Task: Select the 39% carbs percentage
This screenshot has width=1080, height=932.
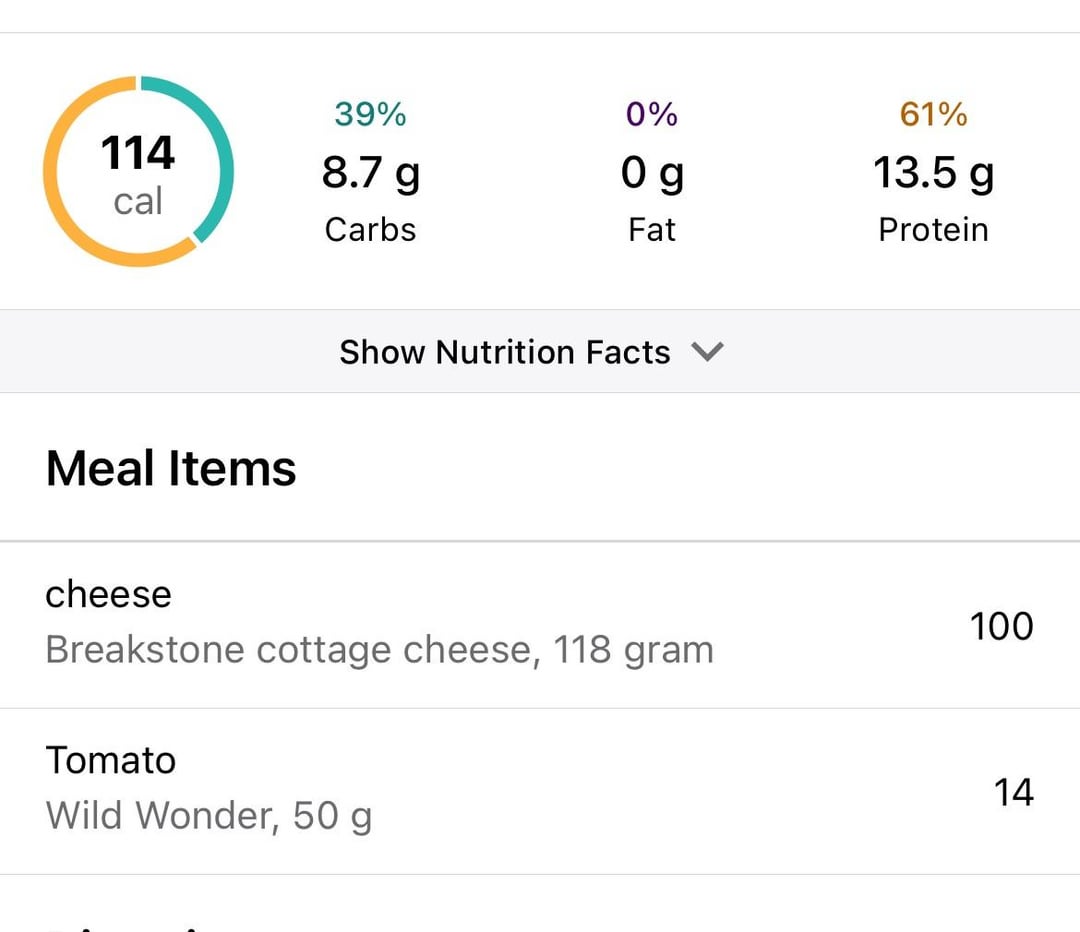Action: point(370,115)
